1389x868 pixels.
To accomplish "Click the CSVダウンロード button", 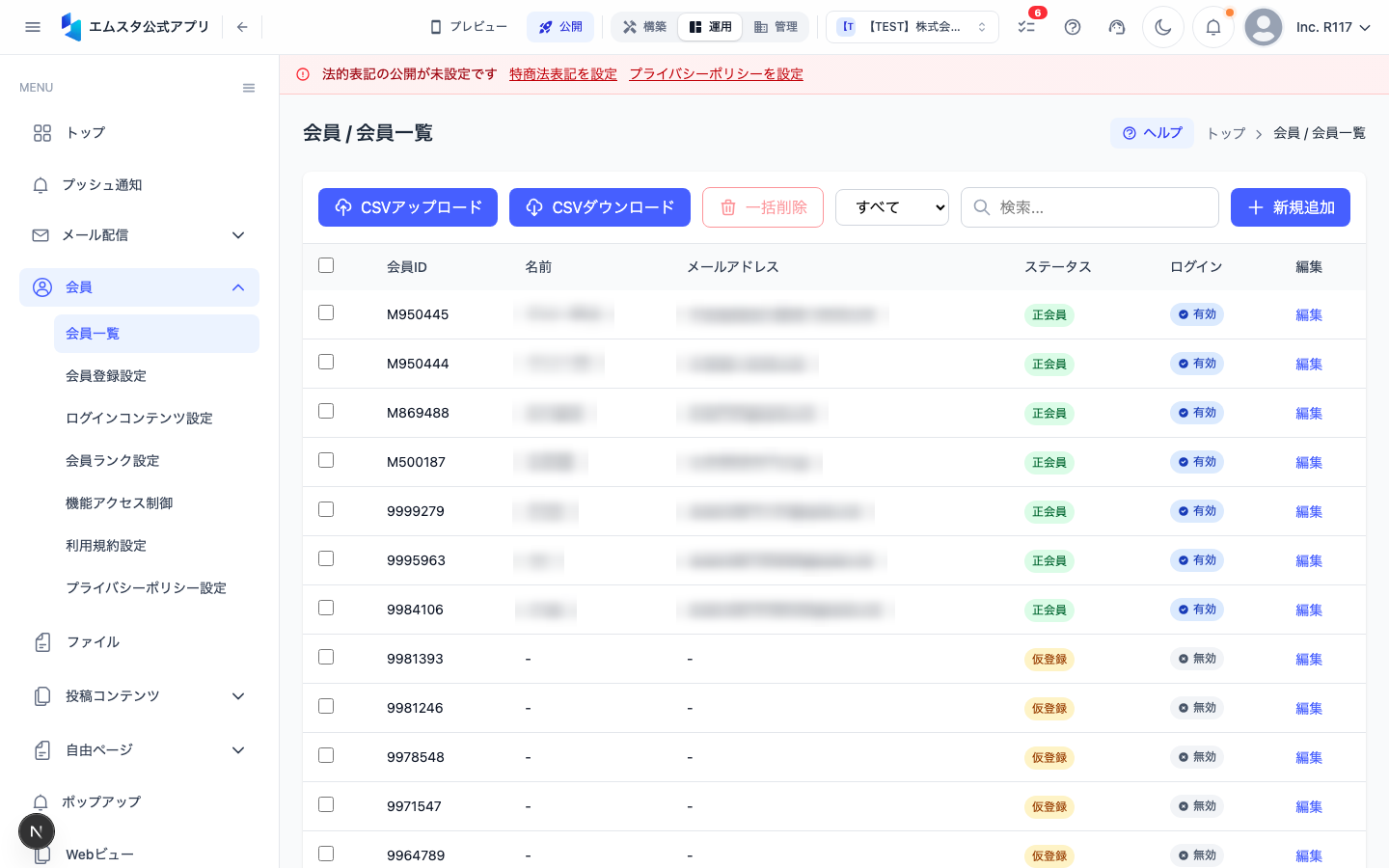I will (x=600, y=207).
